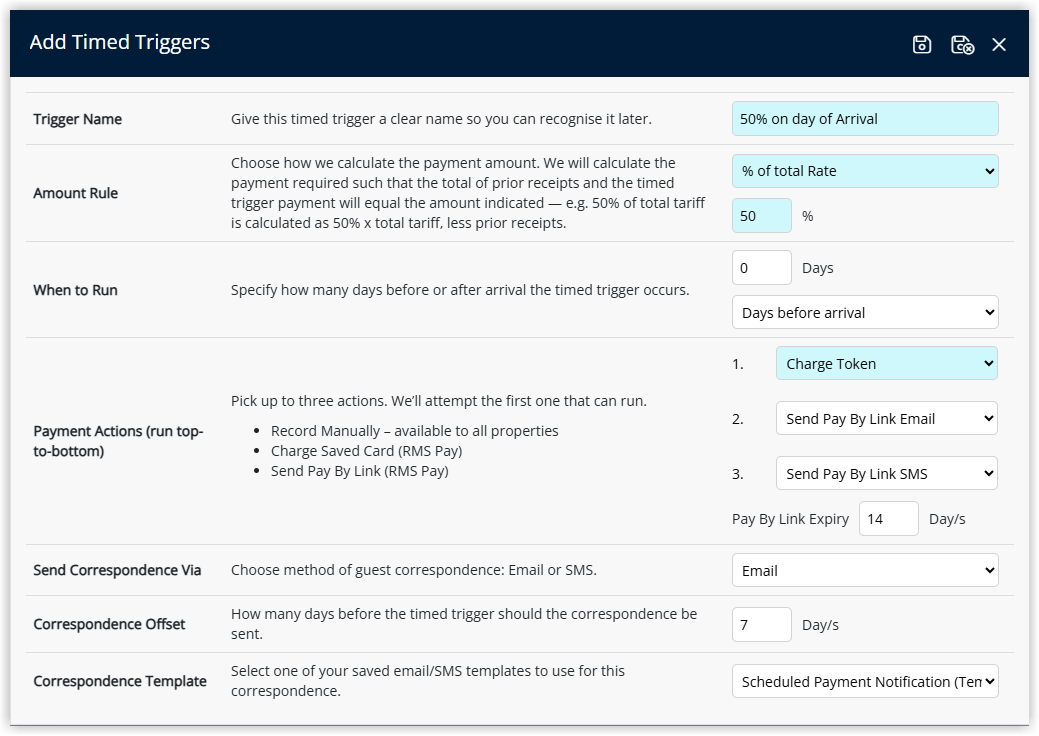
Task: Open the Correspondence Template dropdown
Action: [865, 681]
